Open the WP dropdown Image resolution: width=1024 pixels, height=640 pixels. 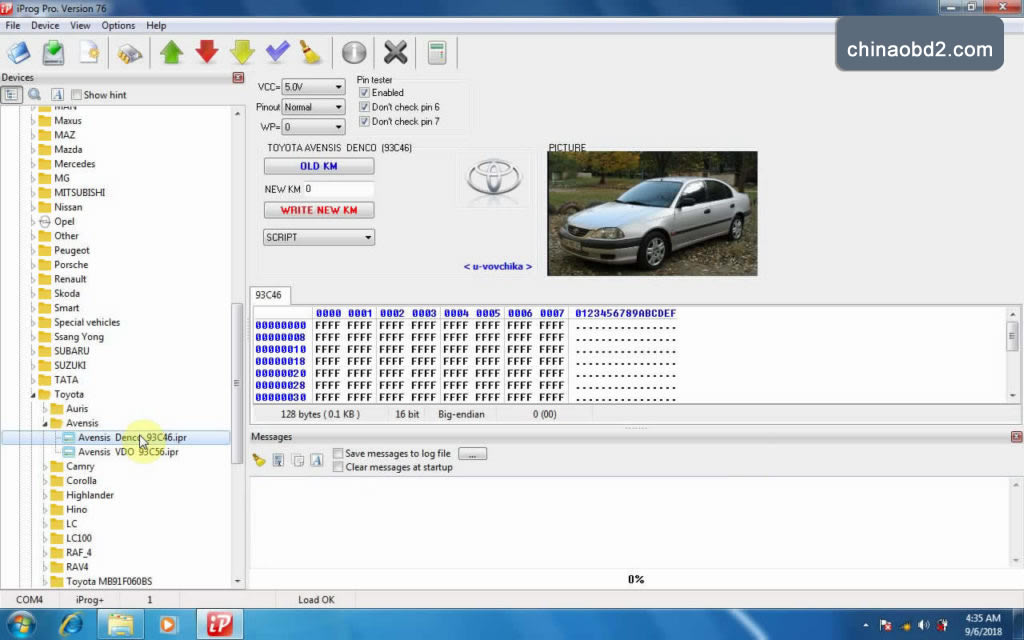pyautogui.click(x=313, y=127)
